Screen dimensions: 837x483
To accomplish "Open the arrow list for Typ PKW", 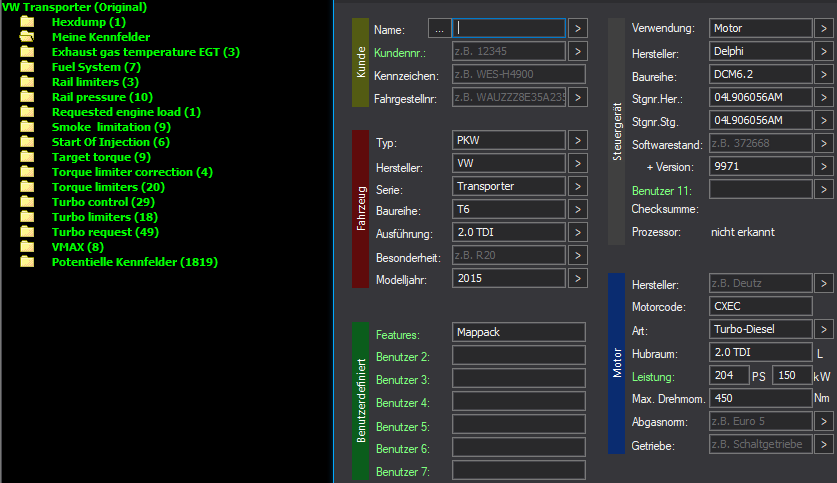I will (578, 140).
